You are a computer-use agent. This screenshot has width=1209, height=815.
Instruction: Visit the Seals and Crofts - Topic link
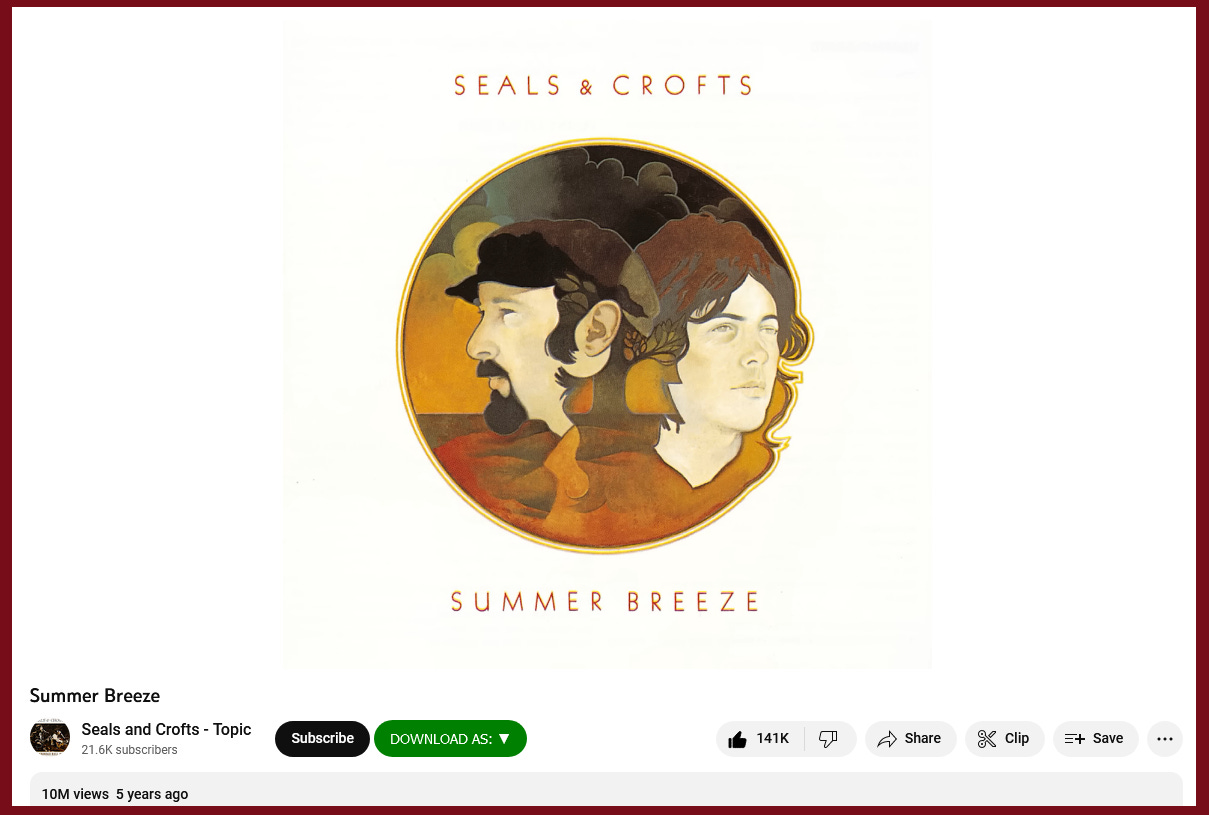(x=166, y=729)
